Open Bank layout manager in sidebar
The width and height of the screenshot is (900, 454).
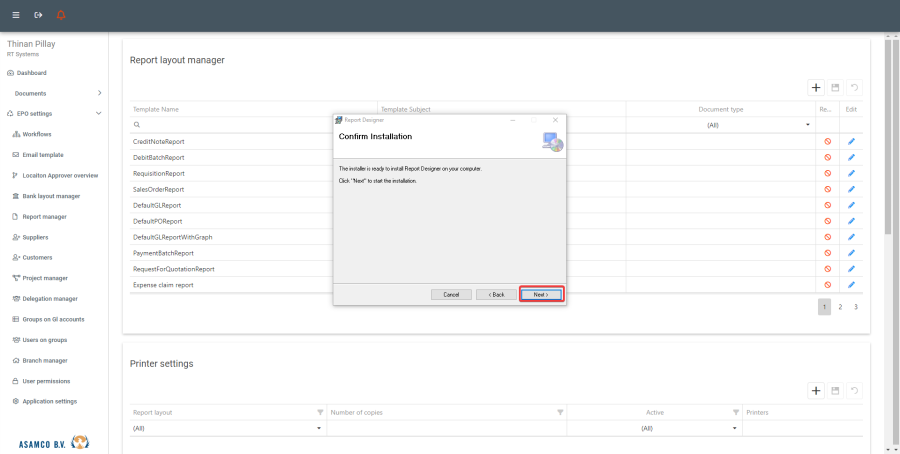[x=51, y=196]
